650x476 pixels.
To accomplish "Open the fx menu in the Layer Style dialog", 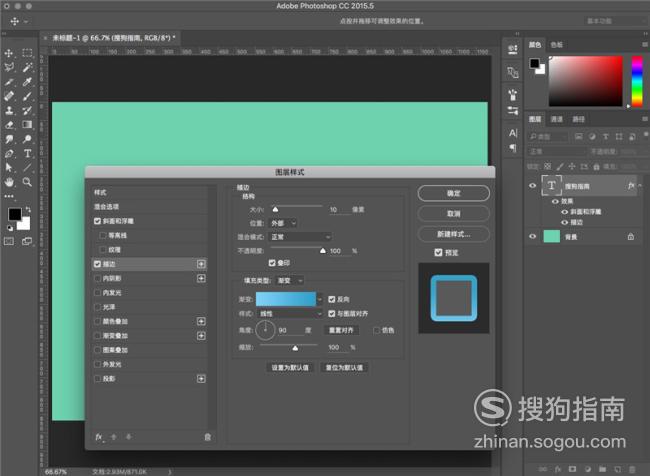I will coord(99,437).
